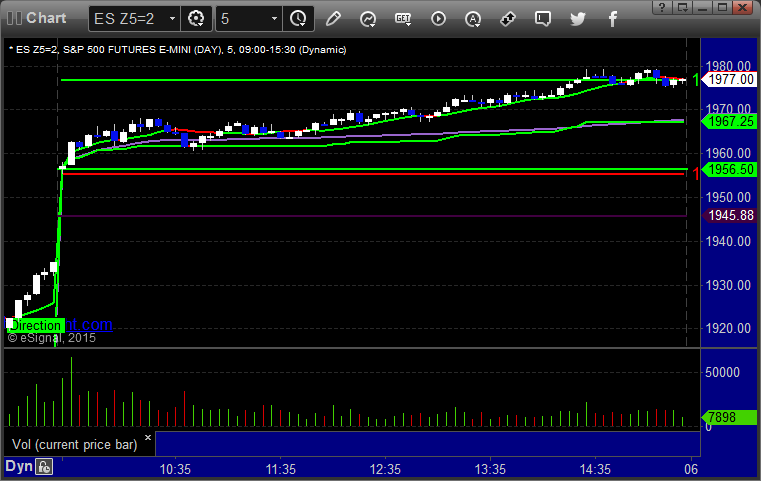Open the symbol settings gear icon
The height and width of the screenshot is (481, 761).
pos(196,18)
